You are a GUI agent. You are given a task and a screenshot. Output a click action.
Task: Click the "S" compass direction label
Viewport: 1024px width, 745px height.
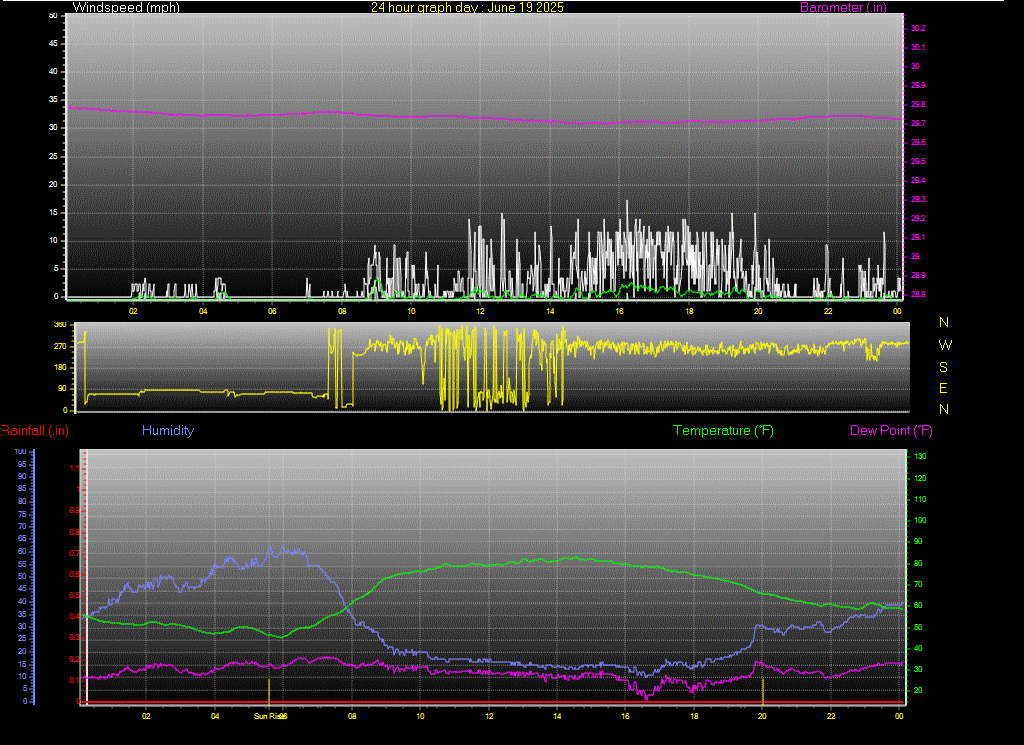coord(944,367)
